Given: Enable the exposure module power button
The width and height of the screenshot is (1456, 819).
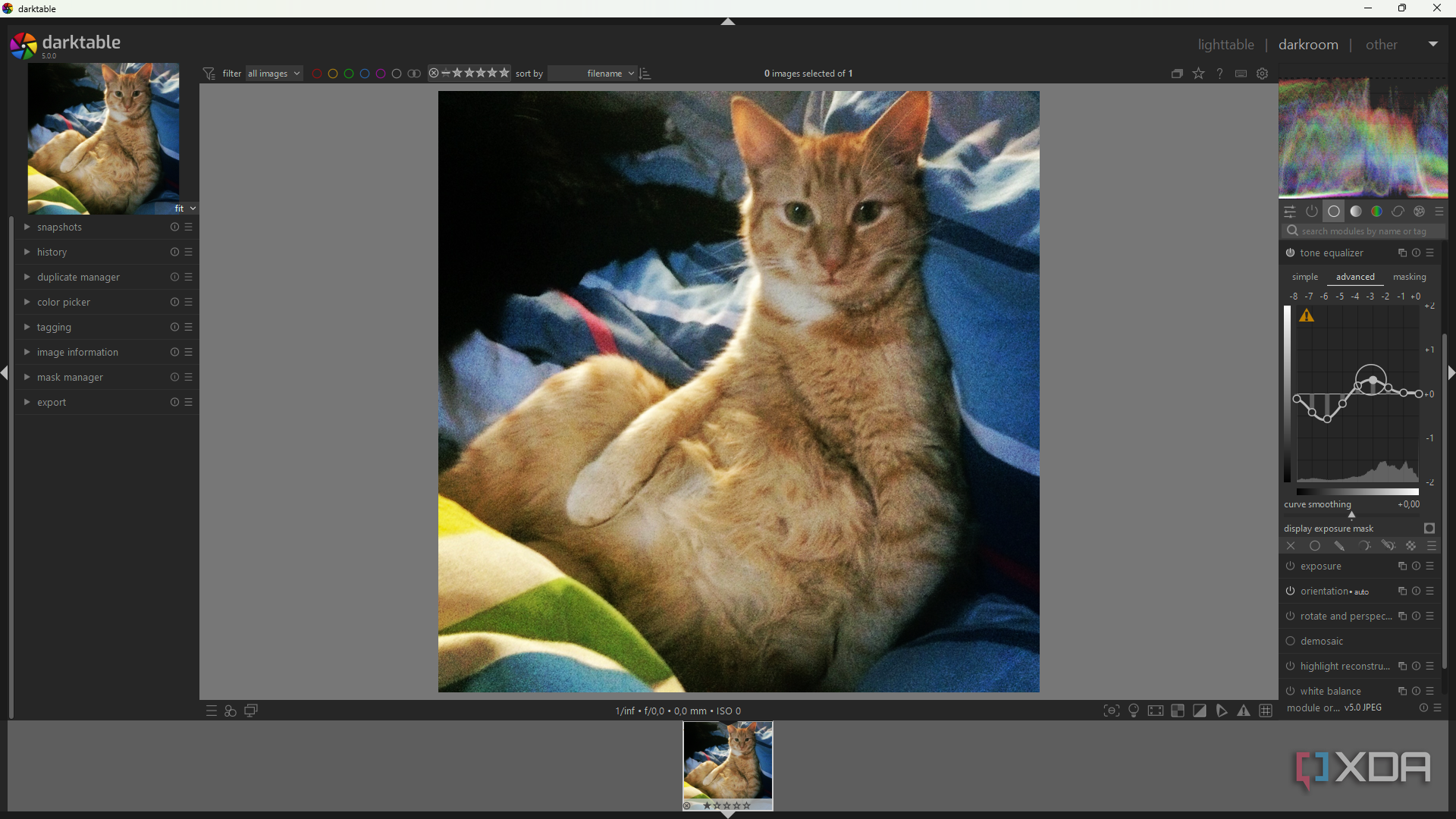Looking at the screenshot, I should click(1290, 566).
